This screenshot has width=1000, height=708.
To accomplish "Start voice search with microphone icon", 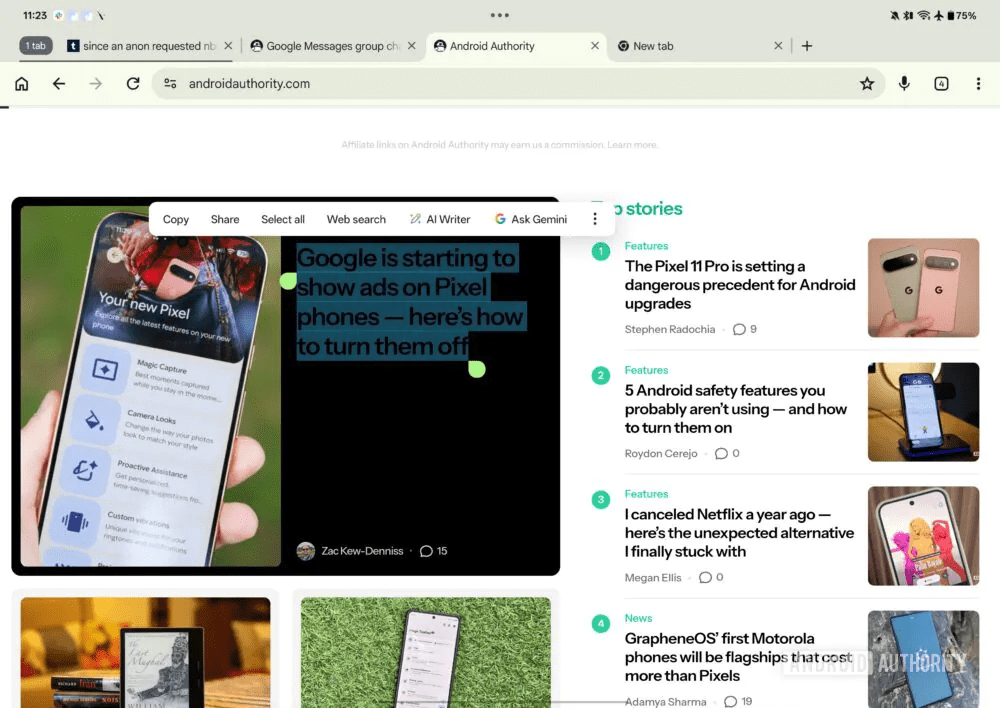I will [x=904, y=84].
